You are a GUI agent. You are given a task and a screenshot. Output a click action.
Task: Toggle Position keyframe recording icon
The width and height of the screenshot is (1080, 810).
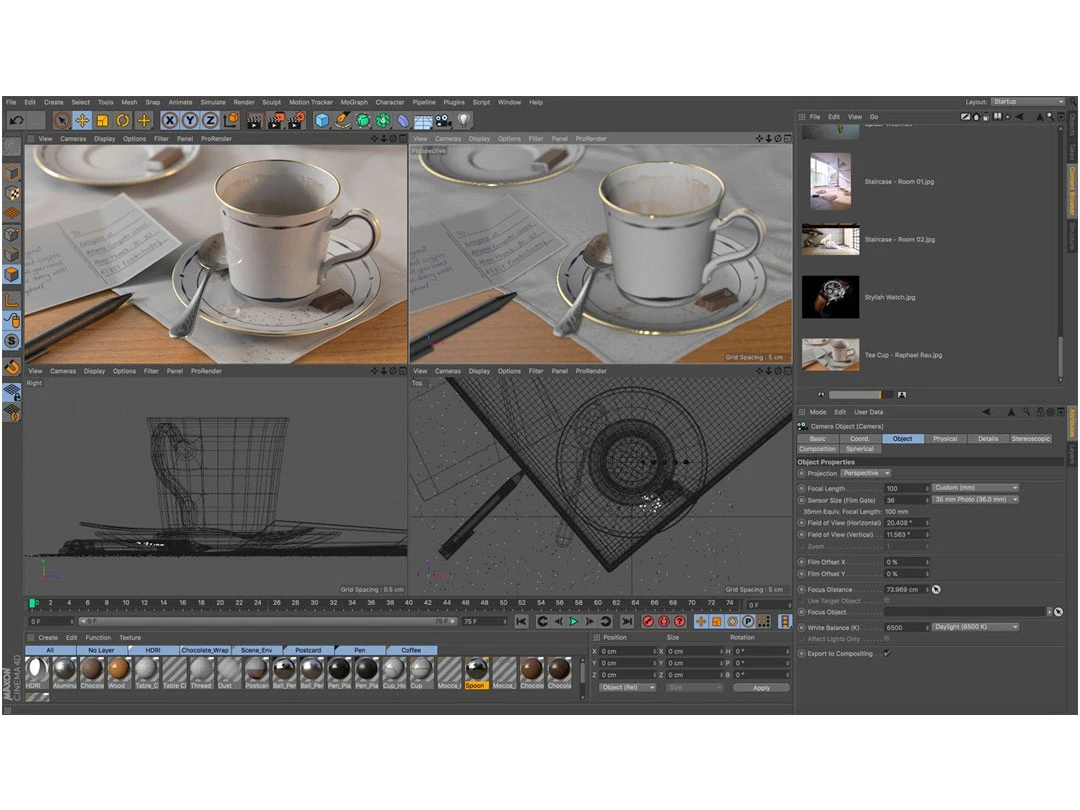[x=701, y=621]
